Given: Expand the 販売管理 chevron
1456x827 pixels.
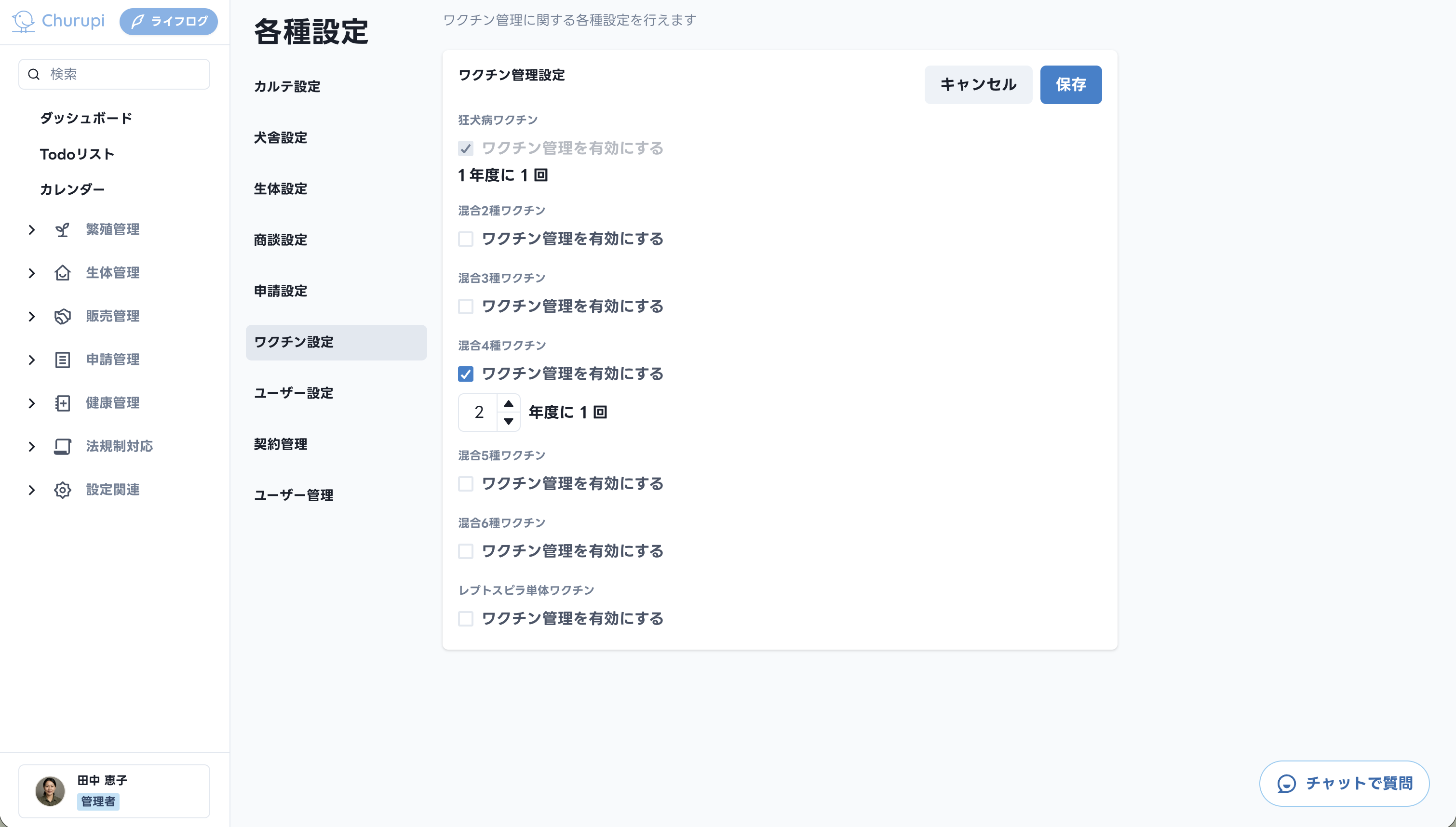Looking at the screenshot, I should (32, 316).
